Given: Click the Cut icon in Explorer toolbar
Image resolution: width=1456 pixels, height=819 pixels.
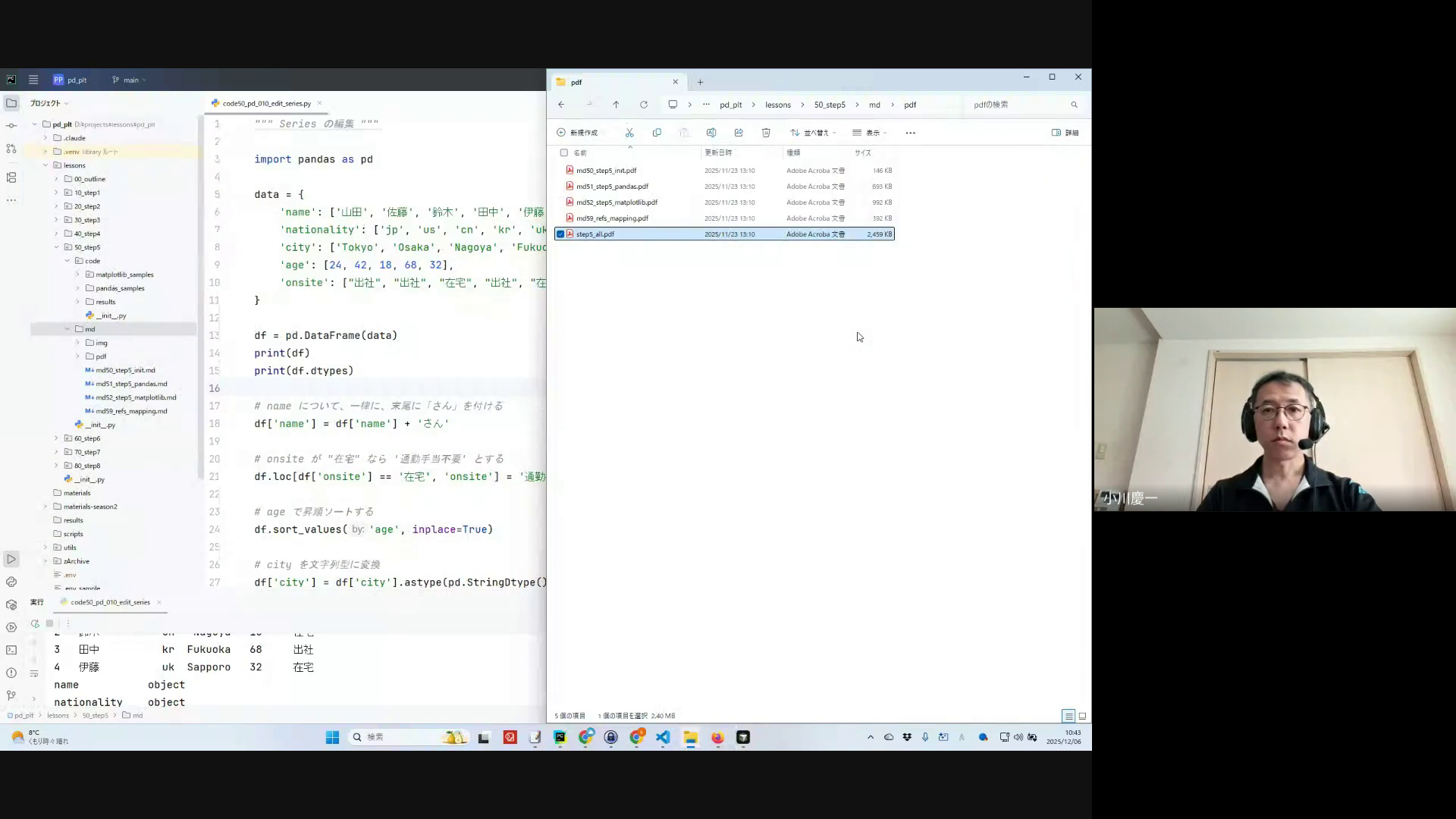Looking at the screenshot, I should (629, 133).
